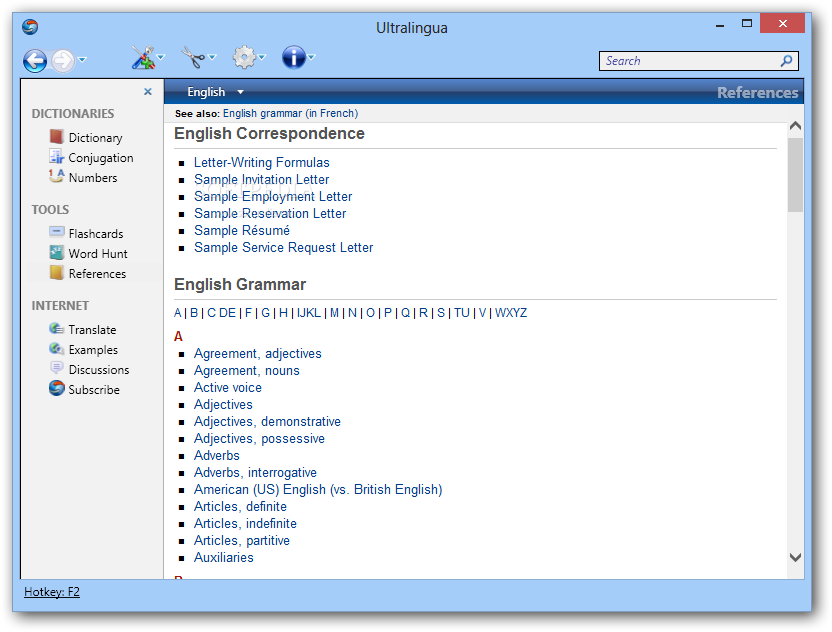Open Sample Service Request Letter

click(283, 247)
